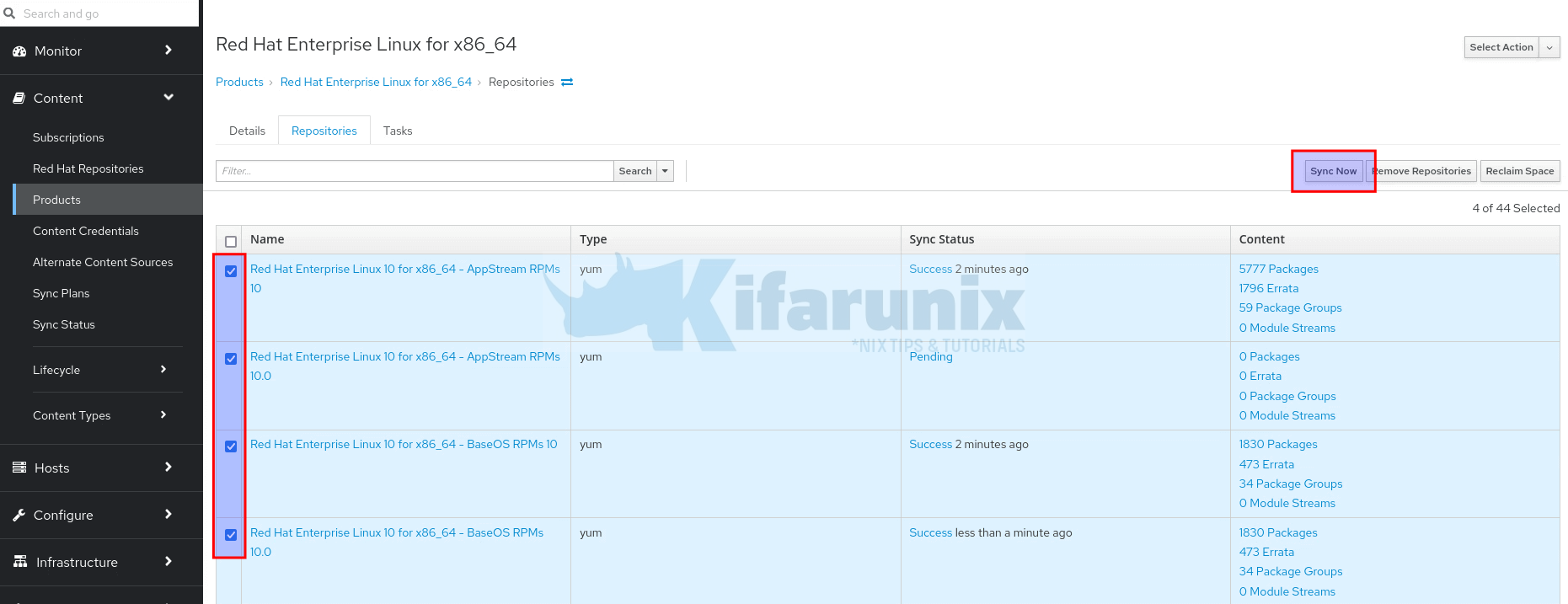Screen dimensions: 1568x604
Task: Click the Reclaim Space button
Action: pos(1519,171)
